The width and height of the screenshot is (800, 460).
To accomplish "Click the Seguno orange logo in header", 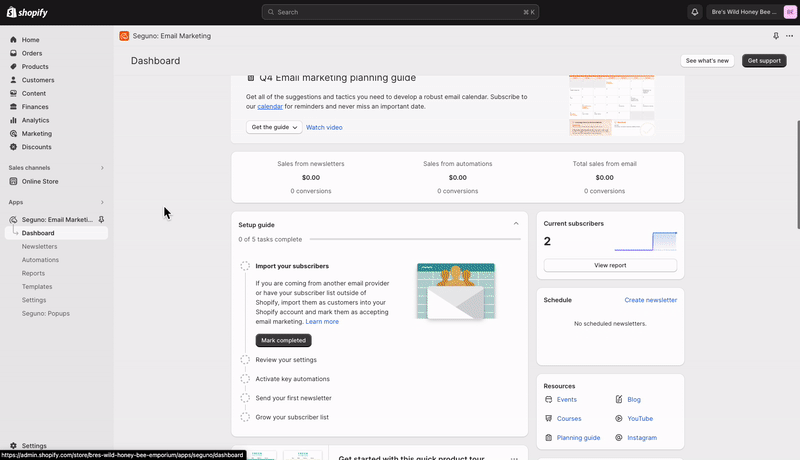I will pyautogui.click(x=124, y=36).
